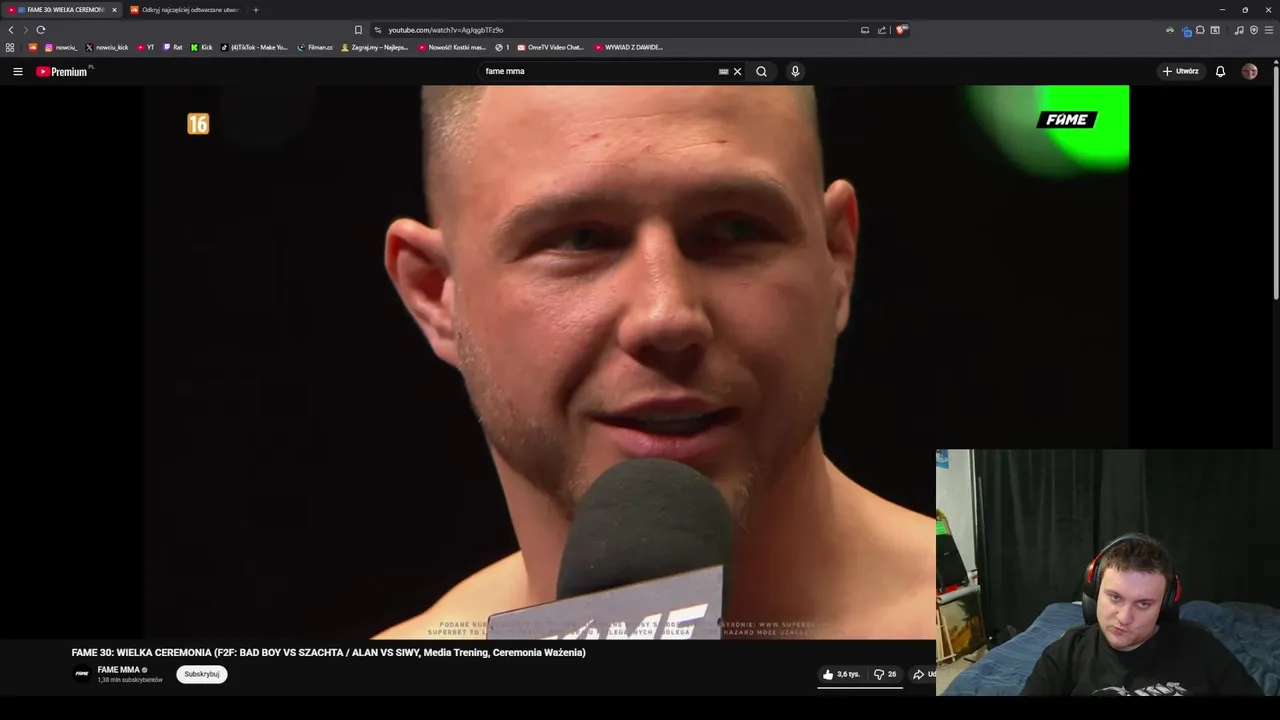Bookmark this page icon in address bar
This screenshot has width=1280, height=720.
[x=358, y=30]
